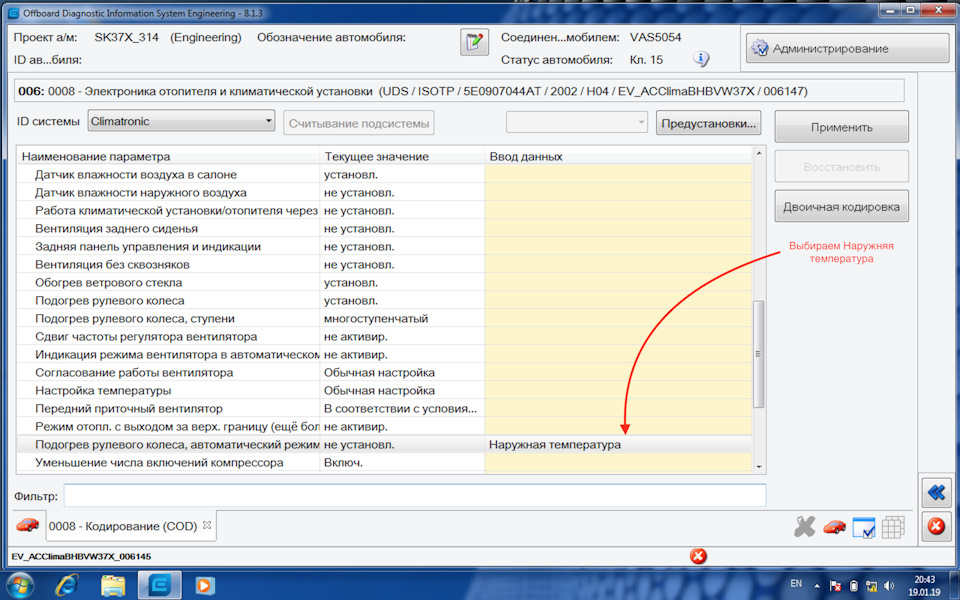Open the Администрирование panel
Image resolution: width=960 pixels, height=600 pixels.
click(847, 48)
